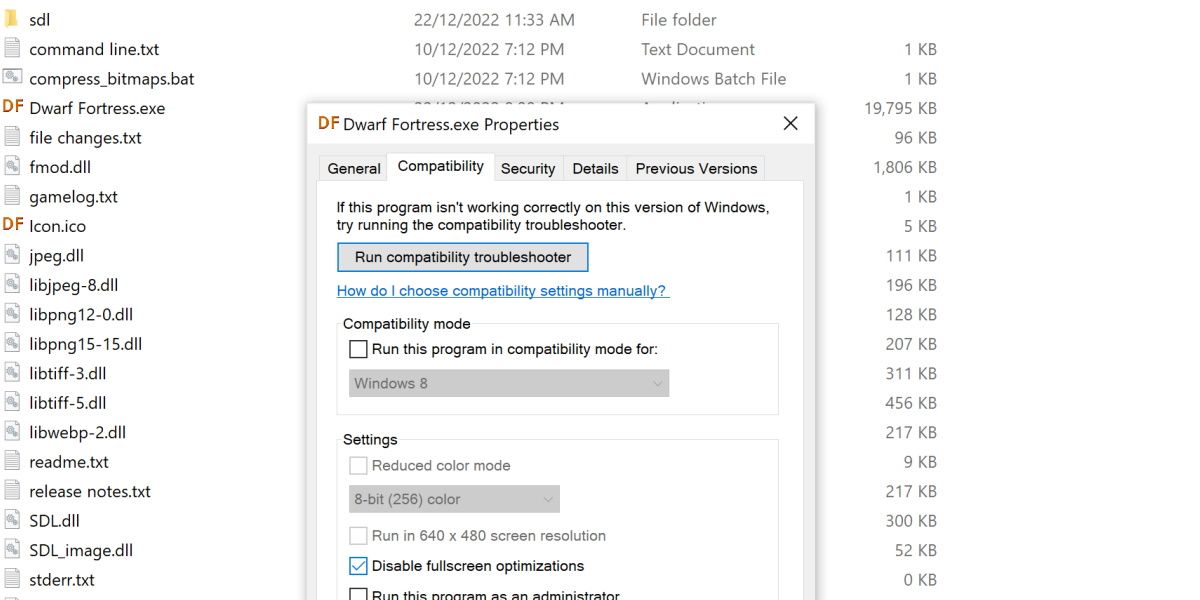The image size is (1200, 600).
Task: Select libjpeg-8.dll in the file list
Action: [x=74, y=285]
